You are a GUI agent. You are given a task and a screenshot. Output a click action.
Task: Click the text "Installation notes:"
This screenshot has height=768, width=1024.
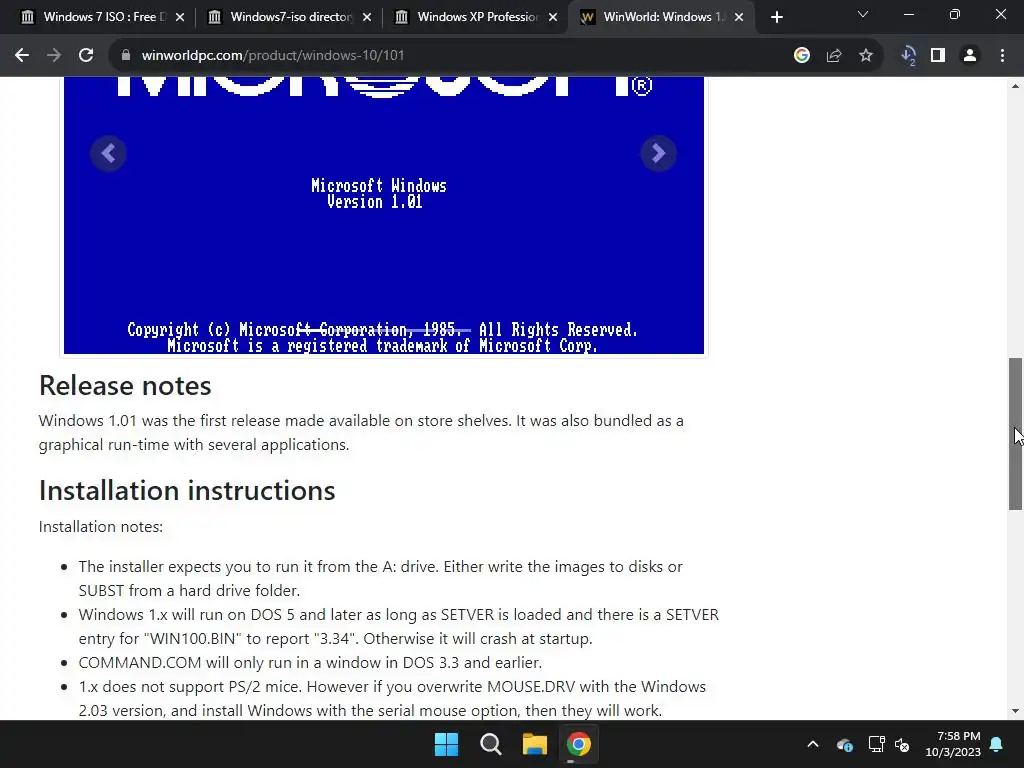[101, 526]
